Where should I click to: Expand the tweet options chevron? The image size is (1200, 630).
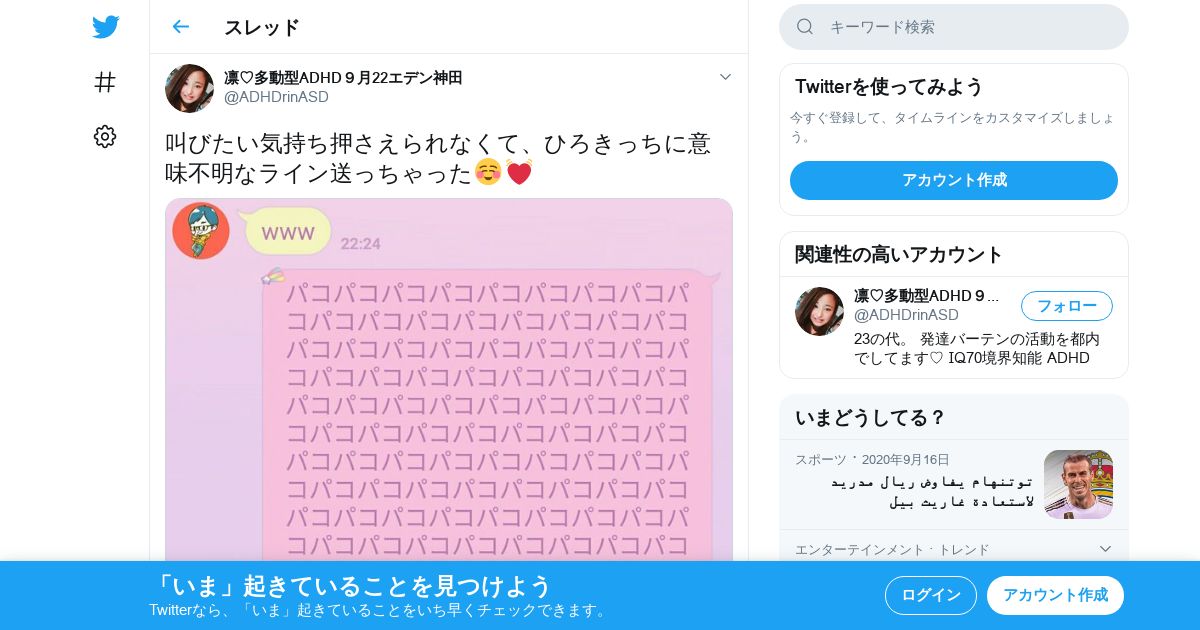tap(726, 77)
